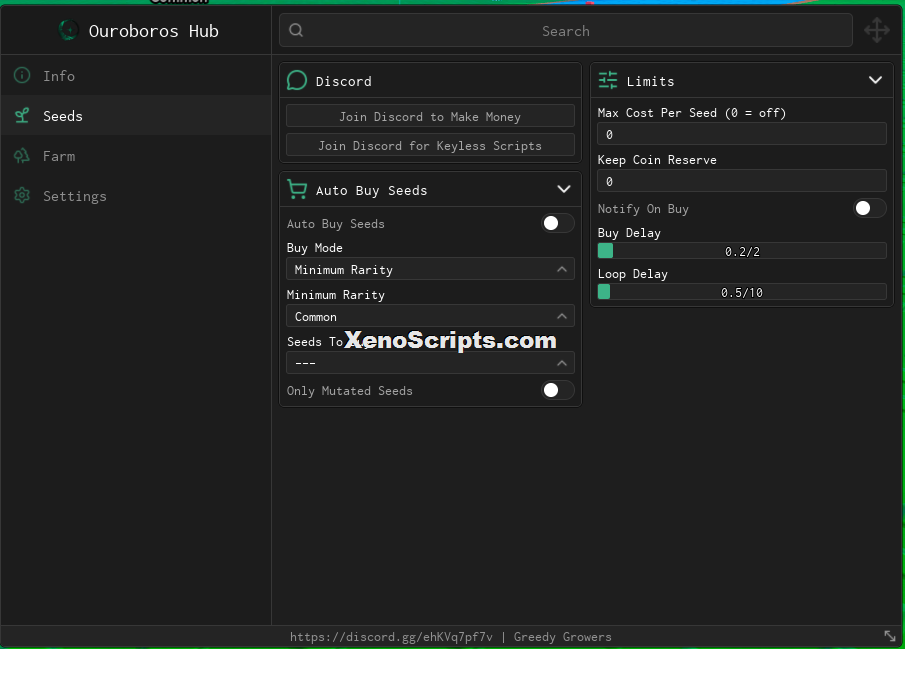Click the Farm tree icon in sidebar

pos(22,156)
